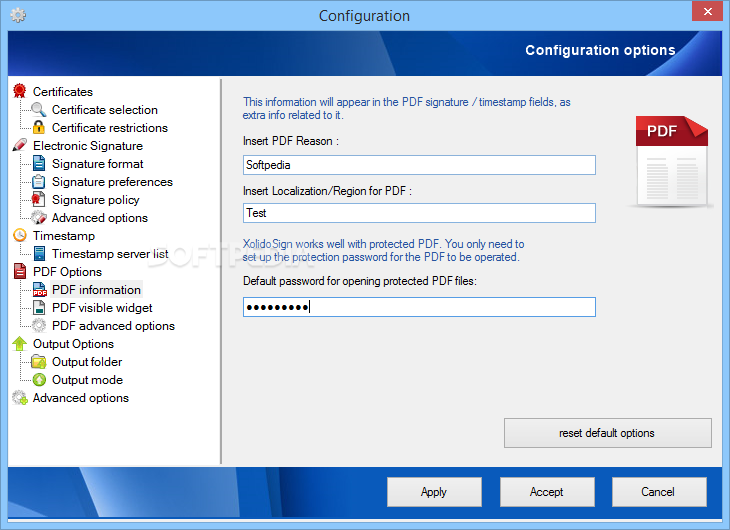Select Output mode item
730x530 pixels.
[87, 380]
